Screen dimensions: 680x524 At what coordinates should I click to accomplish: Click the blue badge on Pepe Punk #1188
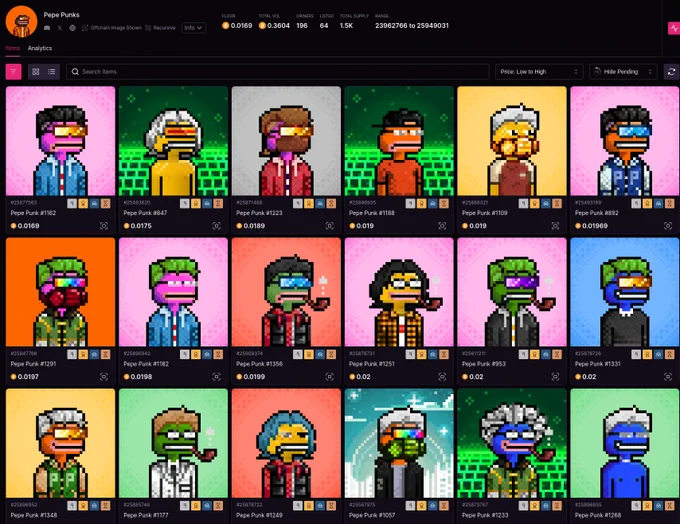click(x=432, y=203)
